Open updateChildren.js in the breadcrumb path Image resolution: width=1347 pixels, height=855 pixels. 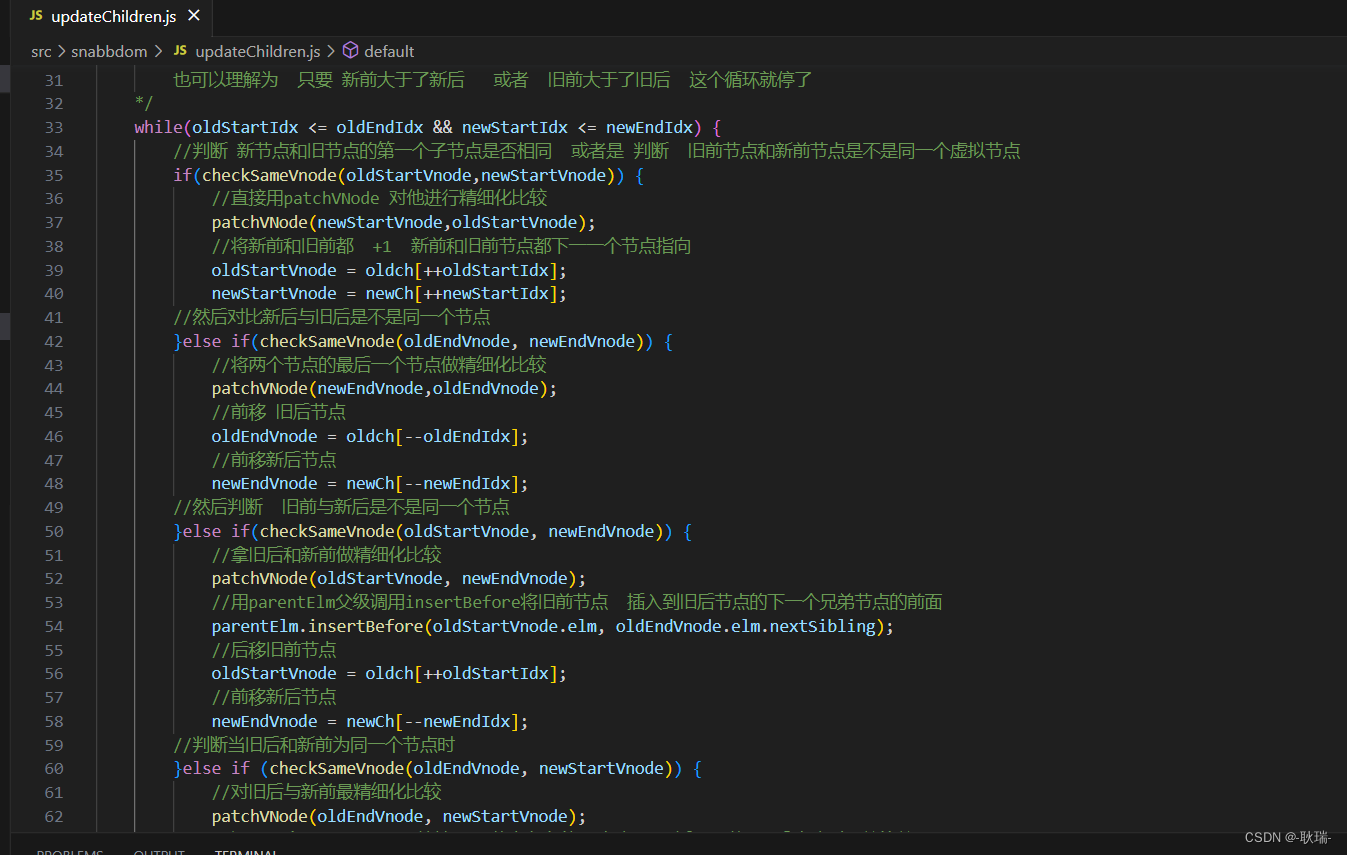[257, 51]
